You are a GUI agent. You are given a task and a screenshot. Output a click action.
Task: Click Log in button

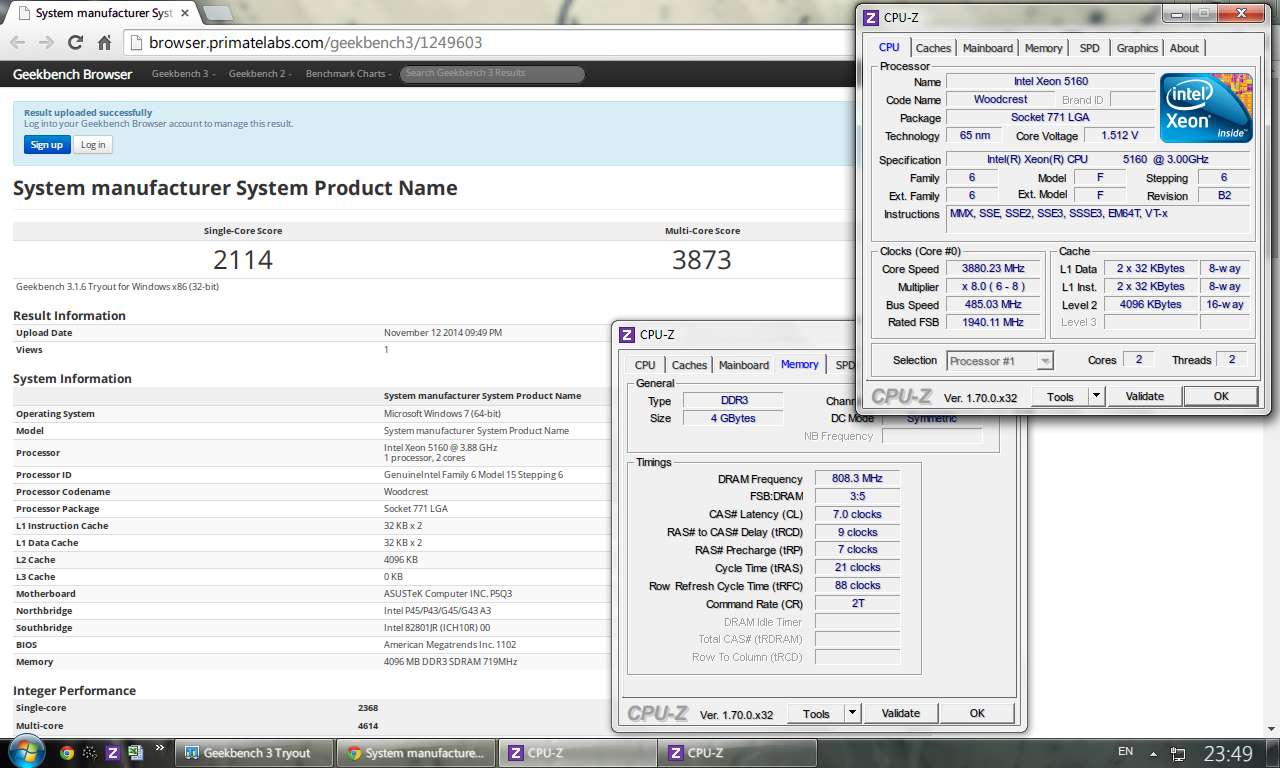[93, 144]
